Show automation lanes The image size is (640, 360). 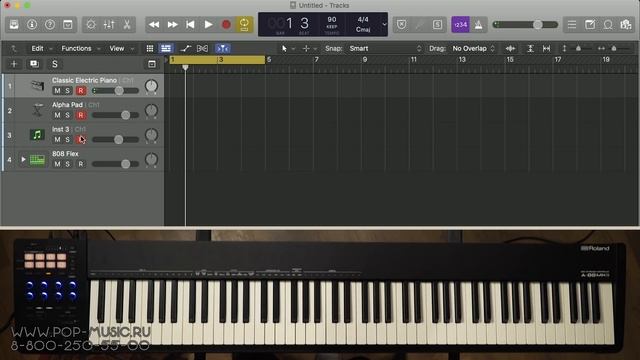click(185, 48)
